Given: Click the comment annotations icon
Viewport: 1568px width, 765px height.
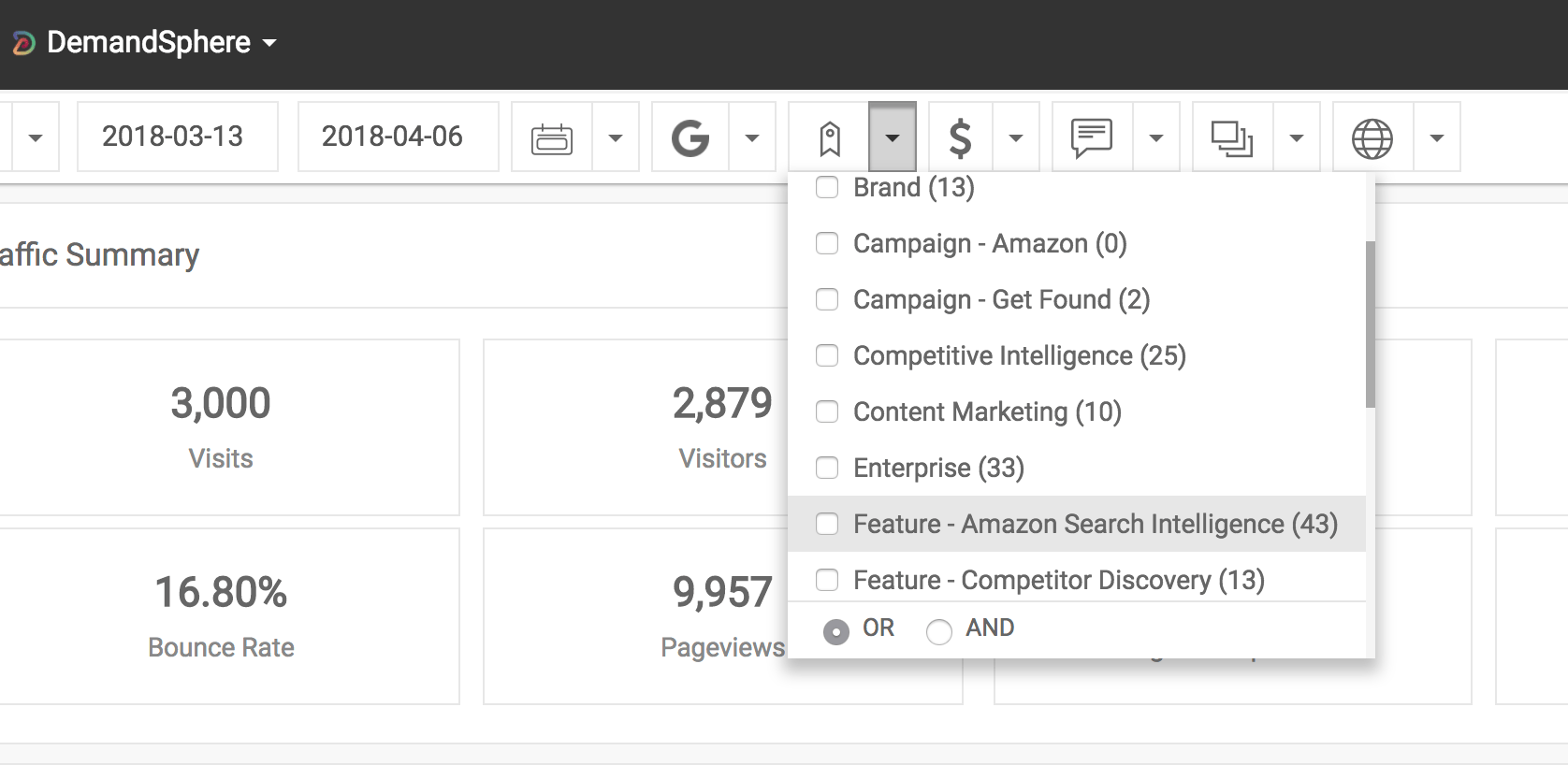Looking at the screenshot, I should (x=1092, y=138).
